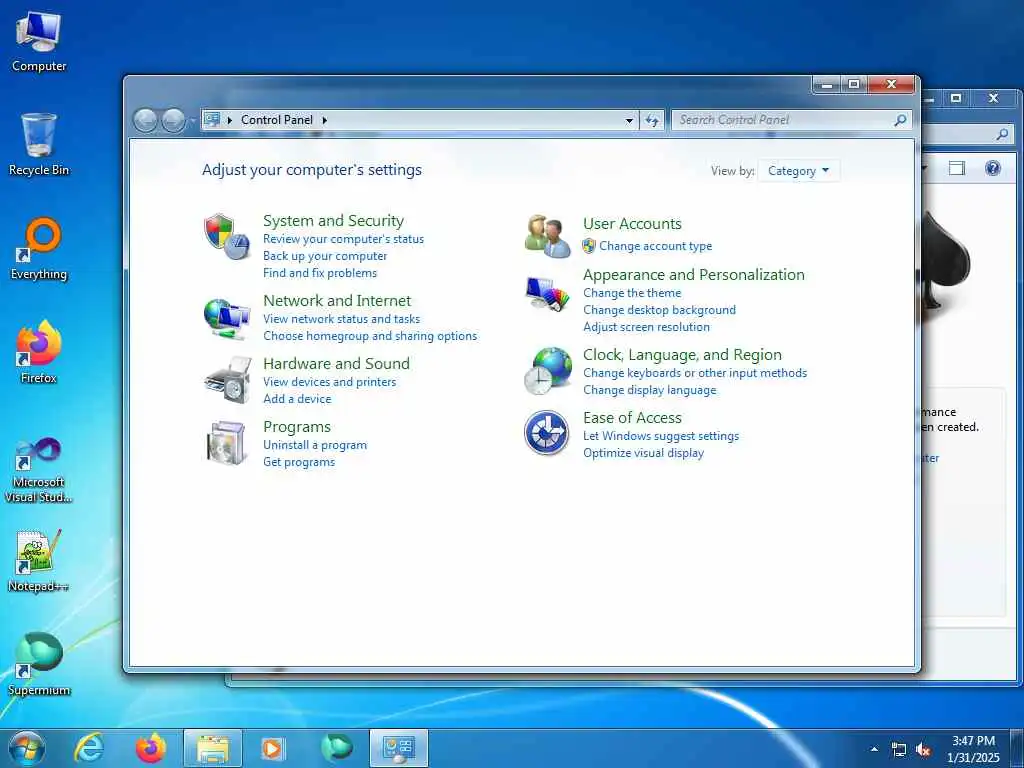Open Windows Media Player from the taskbar

point(272,748)
